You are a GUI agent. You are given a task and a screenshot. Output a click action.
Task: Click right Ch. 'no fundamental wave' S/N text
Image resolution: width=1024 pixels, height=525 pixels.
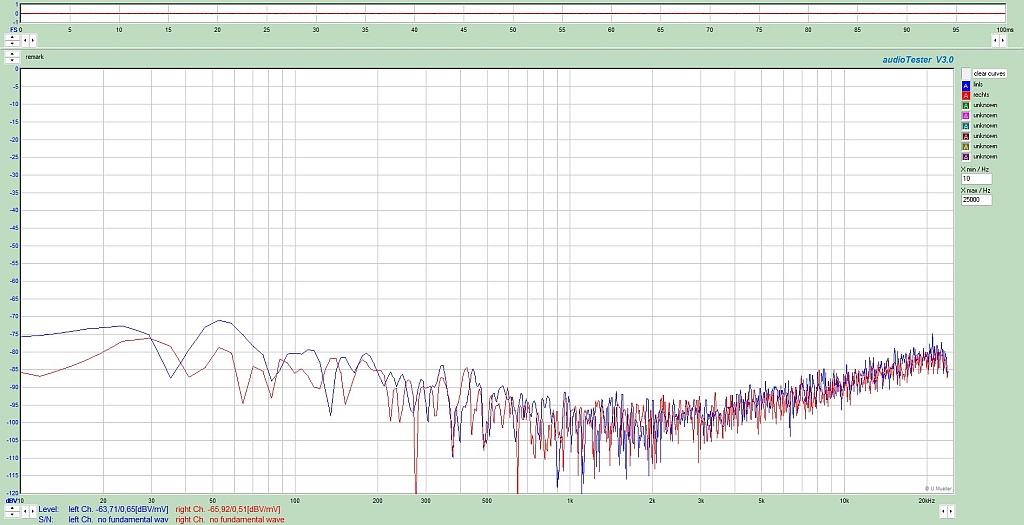(x=247, y=520)
